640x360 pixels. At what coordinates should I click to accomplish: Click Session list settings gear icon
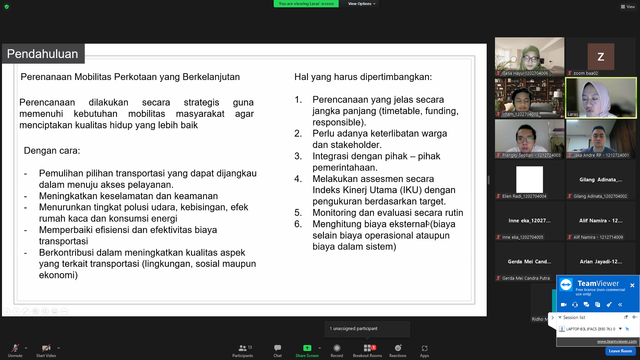pos(634,317)
